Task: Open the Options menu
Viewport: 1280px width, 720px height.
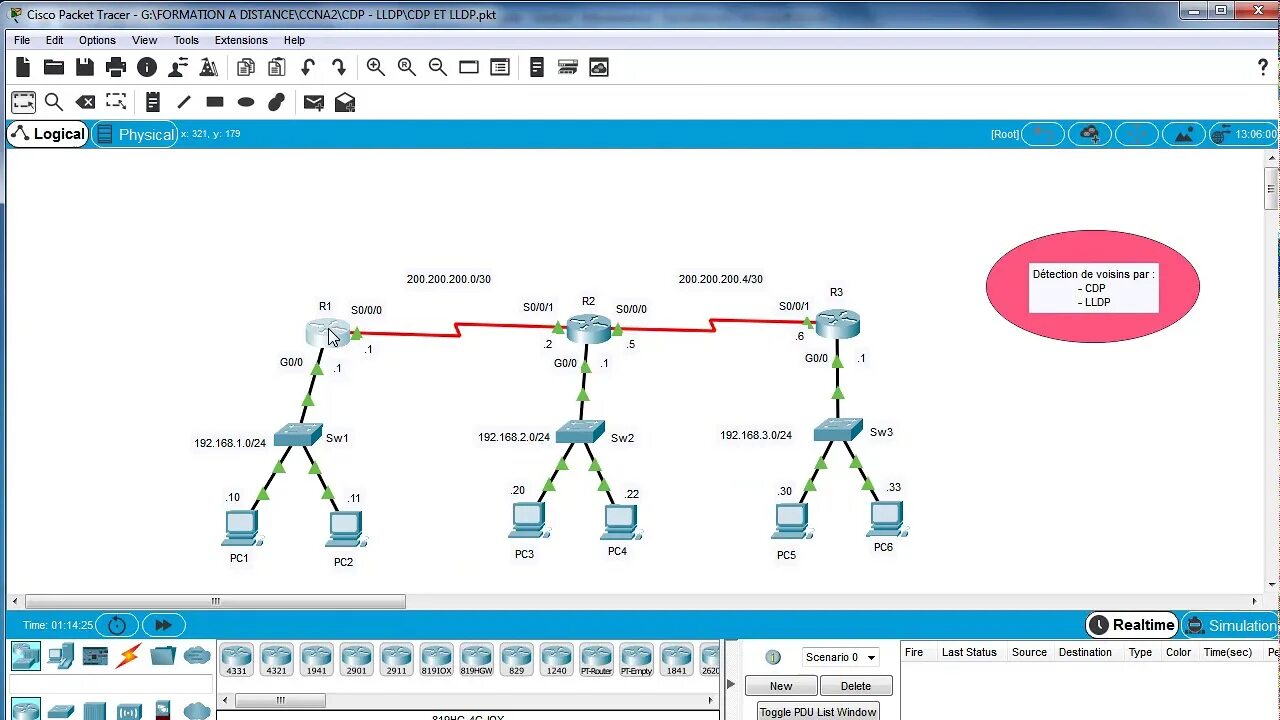Action: coord(97,40)
